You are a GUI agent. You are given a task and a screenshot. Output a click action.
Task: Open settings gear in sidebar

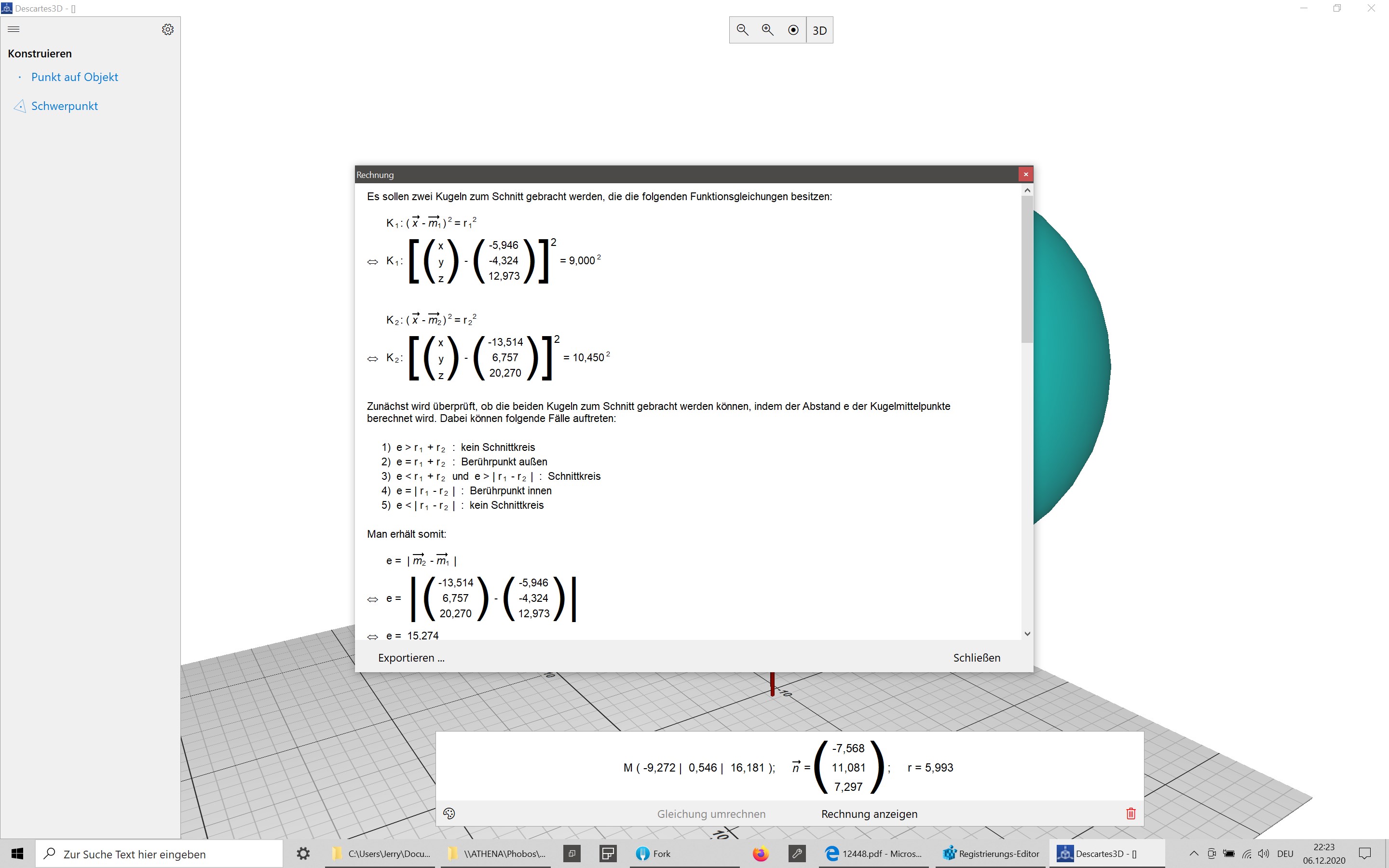168,29
